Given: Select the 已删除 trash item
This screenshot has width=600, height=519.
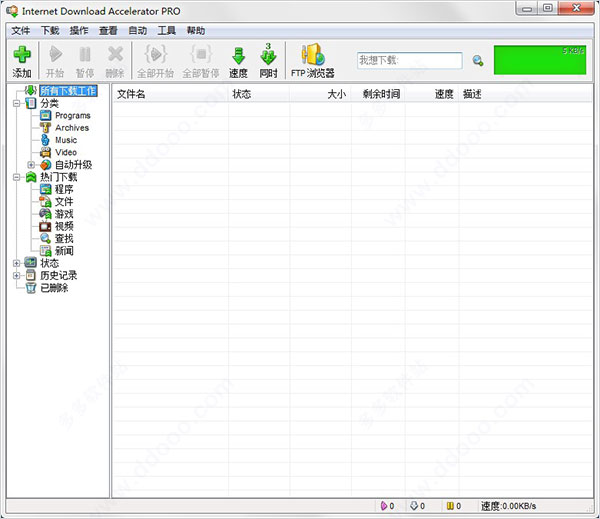Looking at the screenshot, I should [x=54, y=287].
